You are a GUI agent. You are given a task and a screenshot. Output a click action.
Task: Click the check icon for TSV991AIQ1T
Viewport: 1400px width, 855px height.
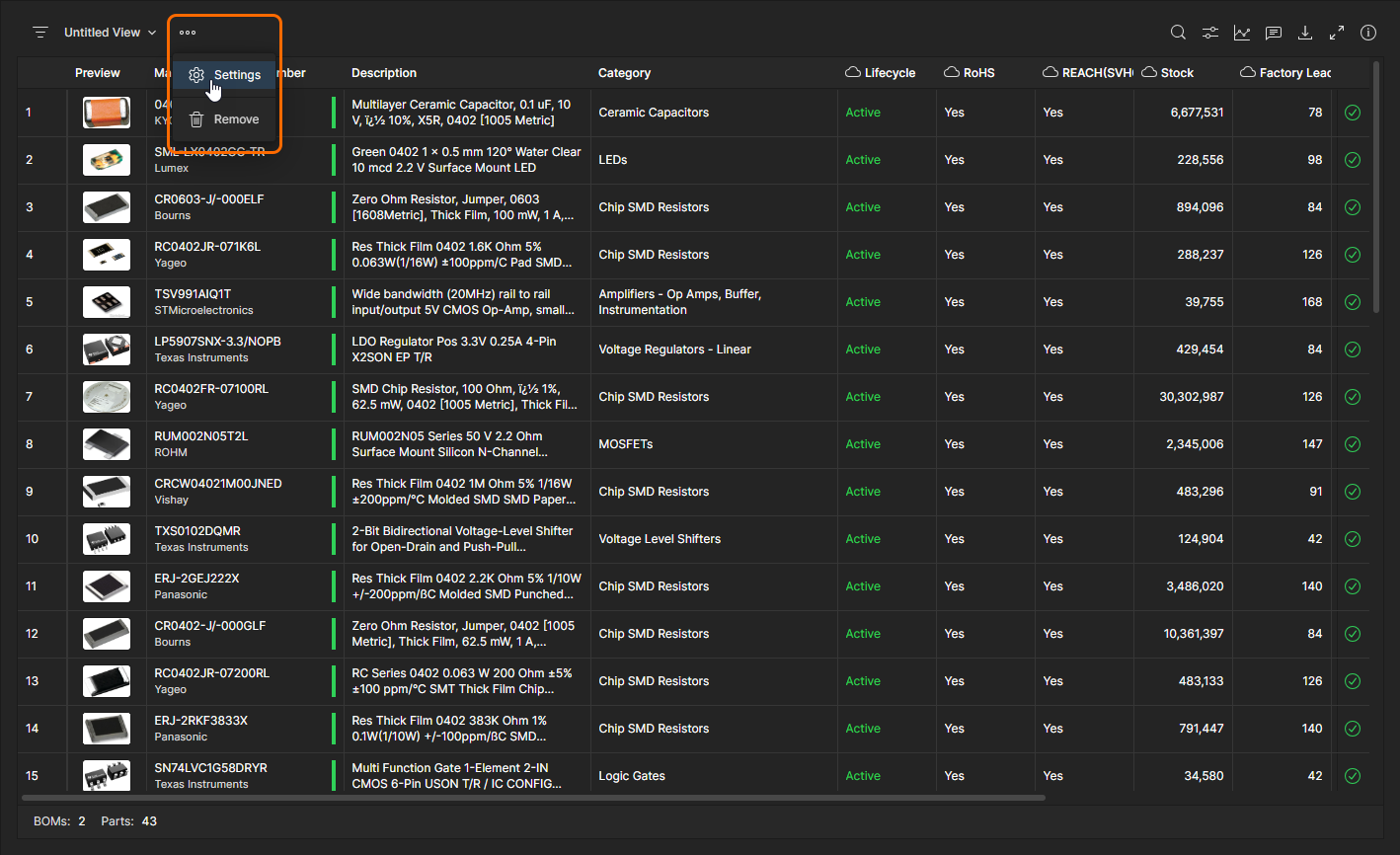tap(1353, 302)
